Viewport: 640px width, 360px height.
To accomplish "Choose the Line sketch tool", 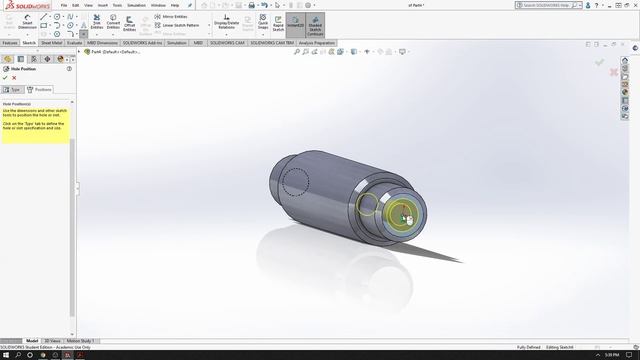I will tap(44, 17).
